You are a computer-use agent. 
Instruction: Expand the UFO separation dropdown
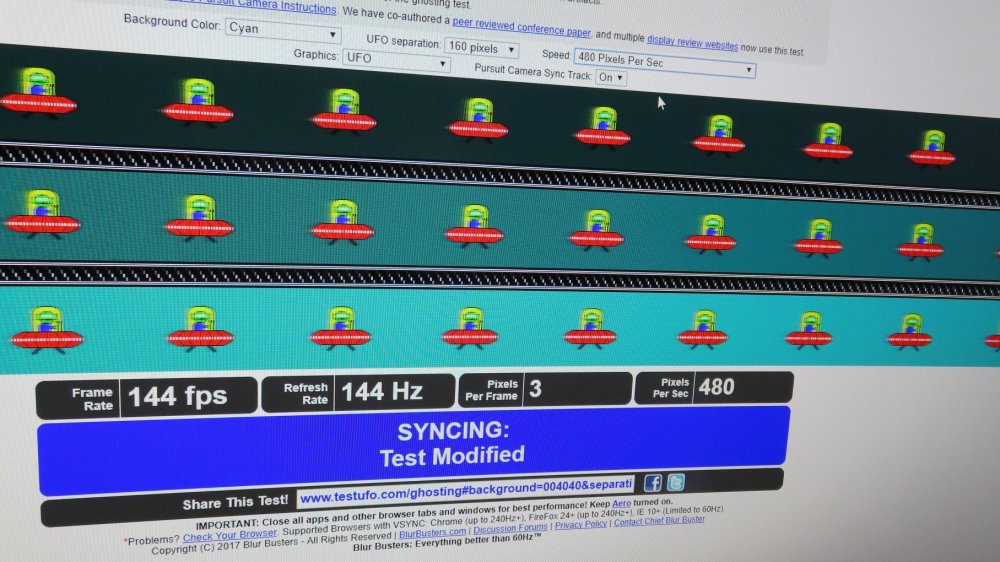pos(481,48)
